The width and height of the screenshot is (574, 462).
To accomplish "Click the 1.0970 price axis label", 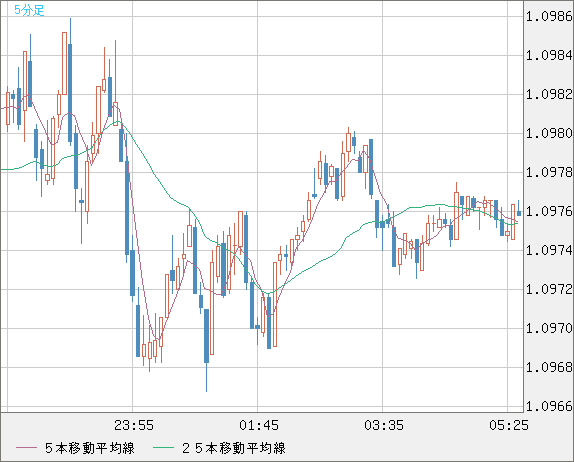I will 549,328.
